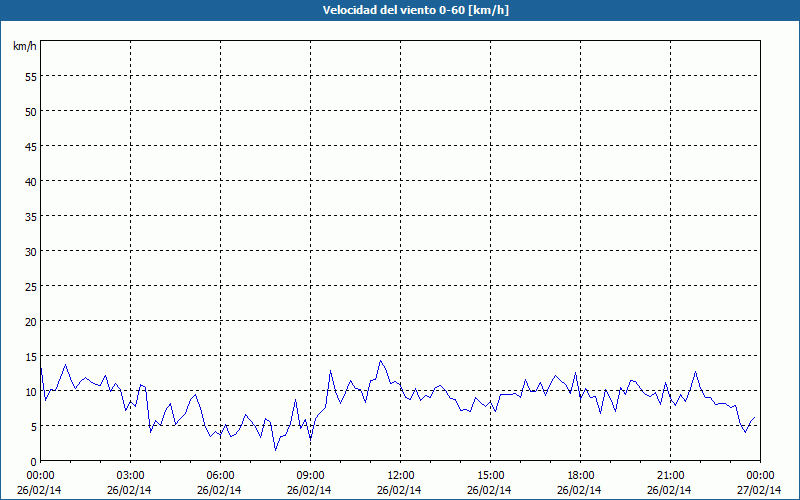Click the "03:00" time label
The image size is (800, 500).
(x=131, y=476)
